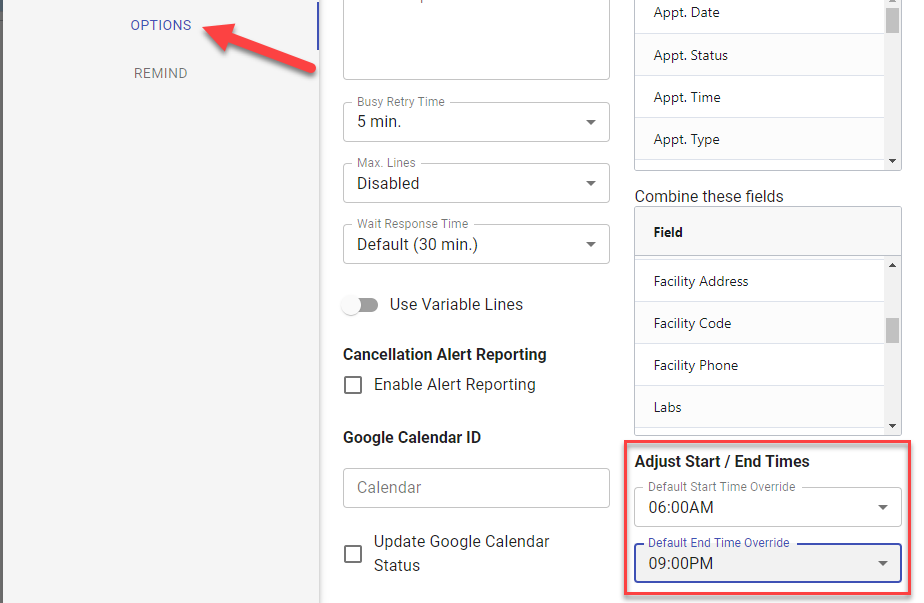This screenshot has height=603, width=924.
Task: Open the OPTIONS tab
Action: click(x=160, y=25)
